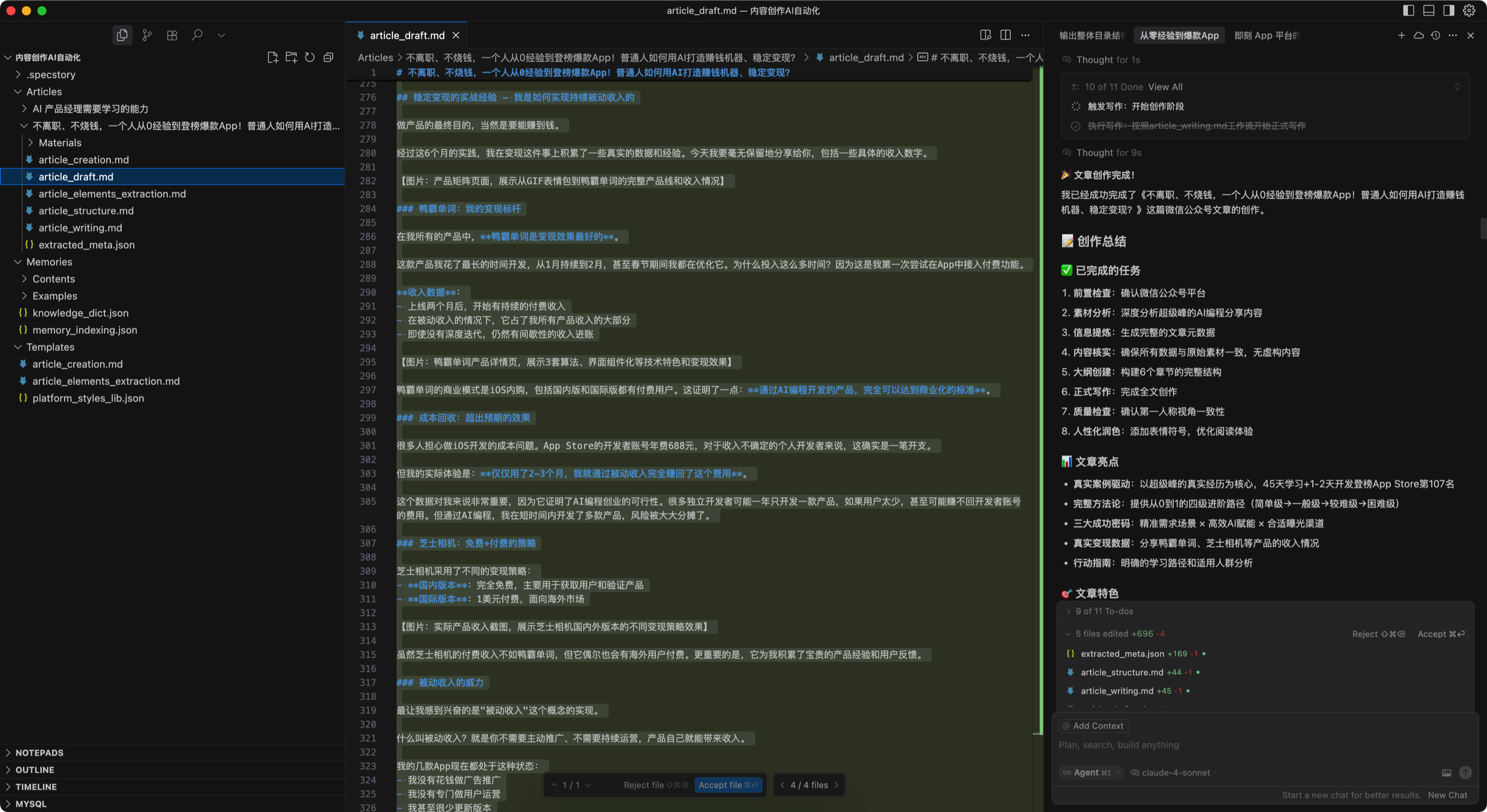The width and height of the screenshot is (1487, 812).
Task: Show more sidebar views chevron
Action: tap(222, 35)
